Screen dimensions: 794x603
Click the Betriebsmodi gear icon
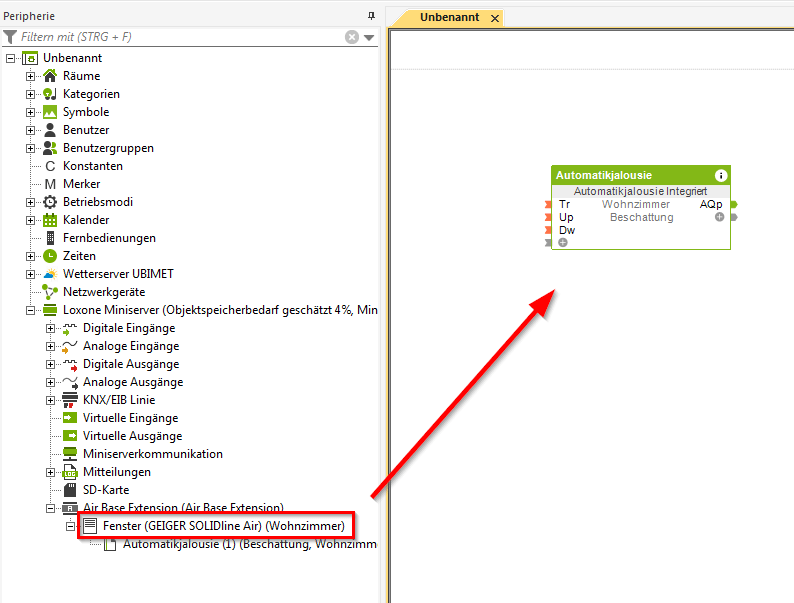50,202
